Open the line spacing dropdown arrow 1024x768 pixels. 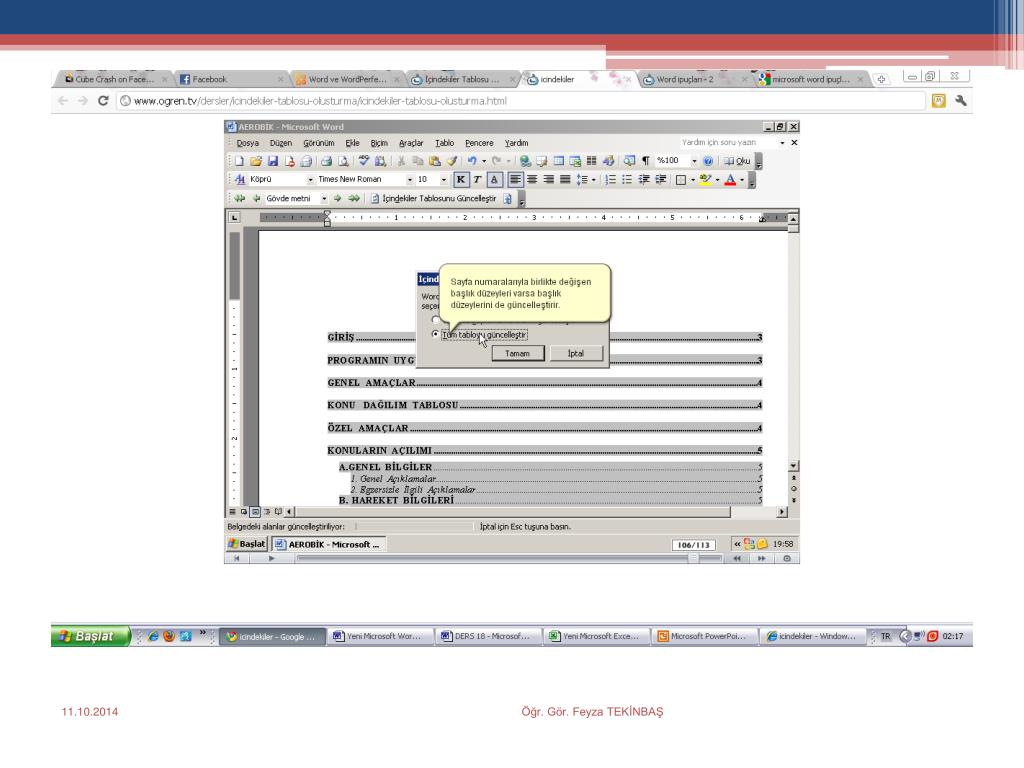(x=594, y=180)
